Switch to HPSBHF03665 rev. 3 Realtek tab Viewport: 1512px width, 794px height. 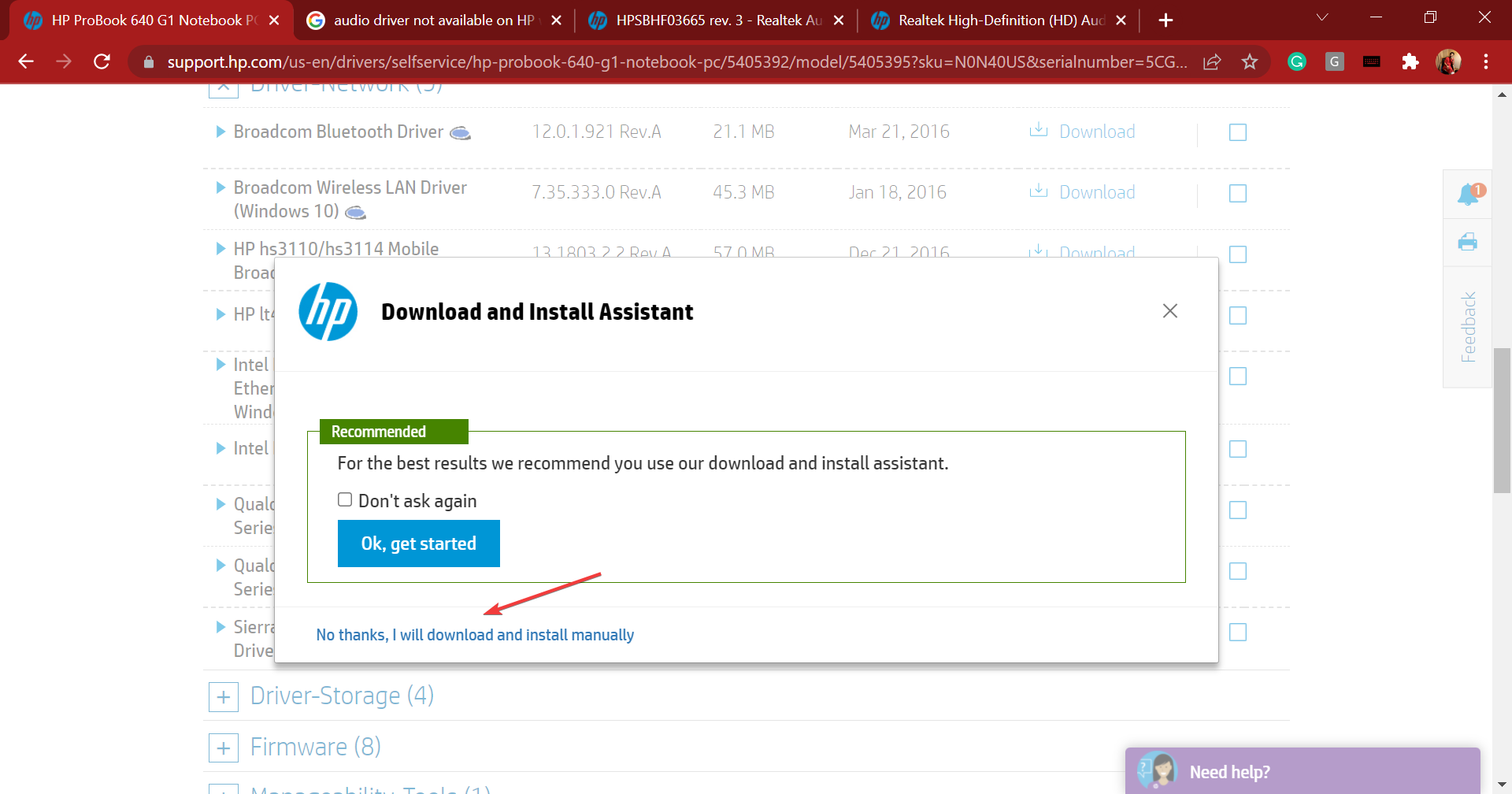pos(717,20)
